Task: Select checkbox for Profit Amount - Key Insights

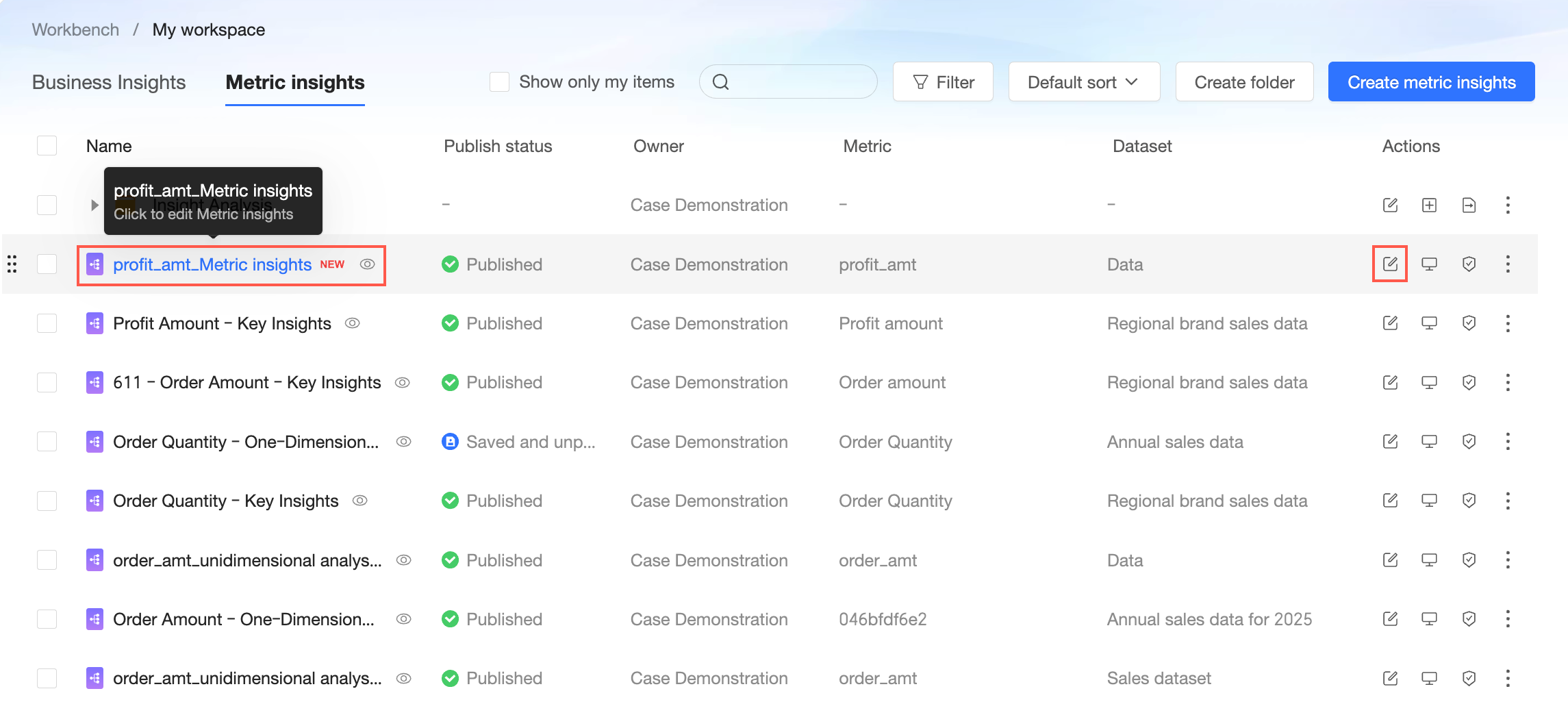Action: pyautogui.click(x=47, y=323)
